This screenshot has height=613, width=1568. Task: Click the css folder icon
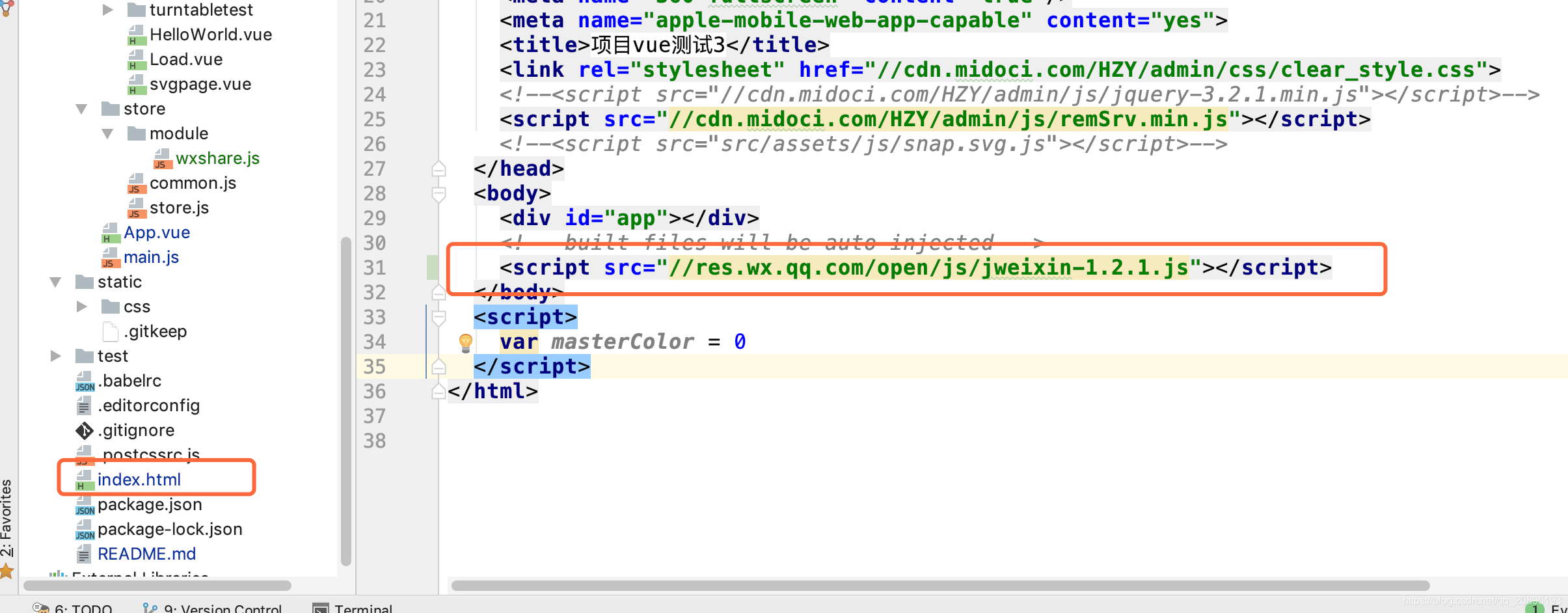pyautogui.click(x=111, y=306)
